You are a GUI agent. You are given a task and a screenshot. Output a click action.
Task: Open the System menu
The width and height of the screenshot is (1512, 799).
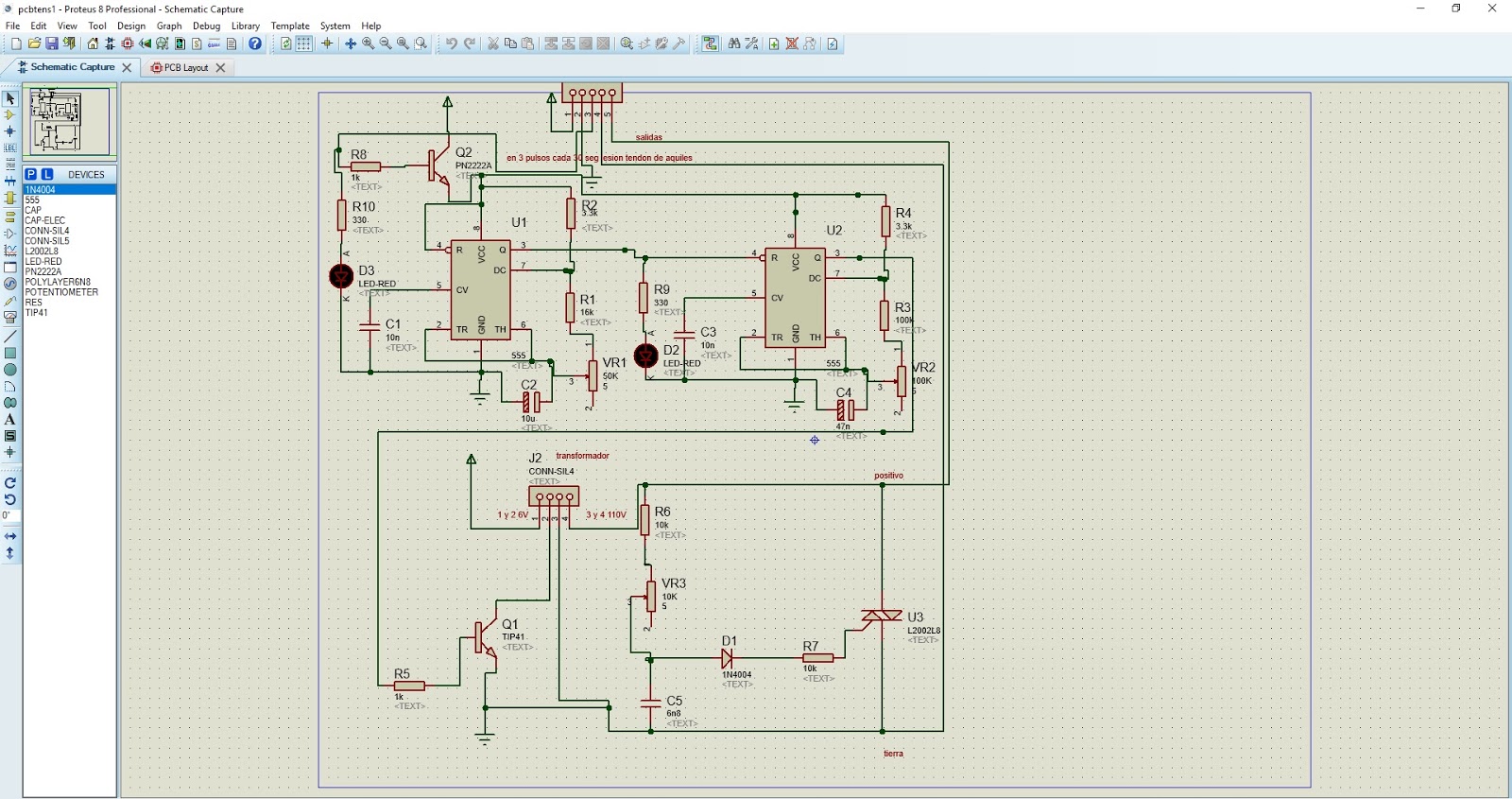[x=335, y=26]
